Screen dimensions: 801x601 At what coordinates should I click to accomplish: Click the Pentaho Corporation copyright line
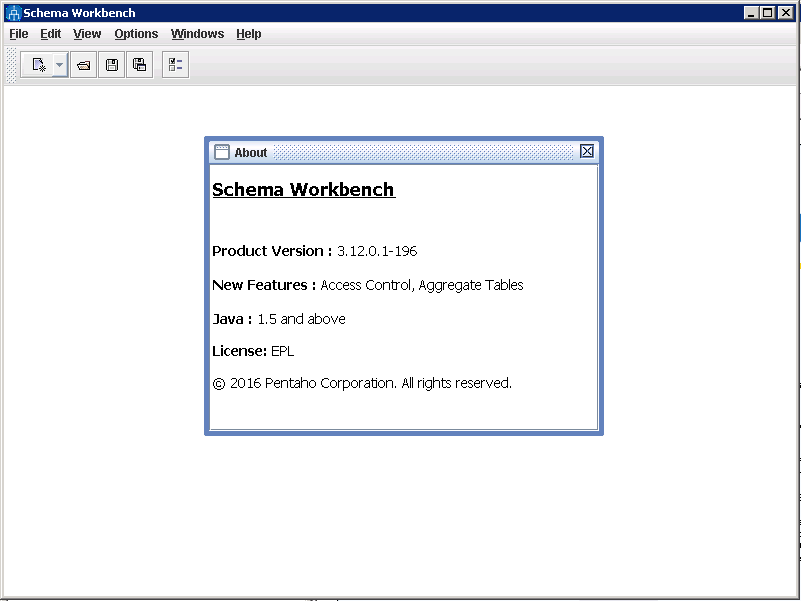362,383
